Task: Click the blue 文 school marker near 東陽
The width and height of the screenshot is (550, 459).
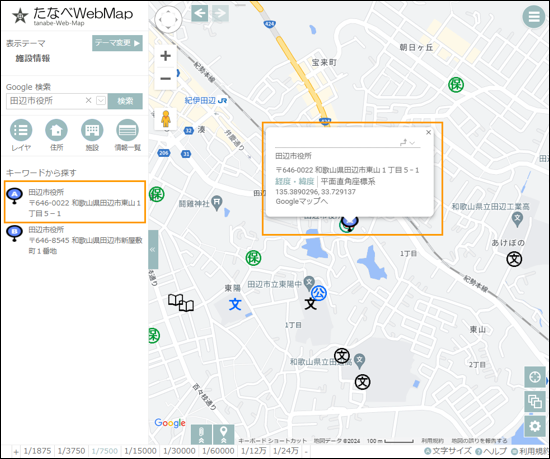Action: click(x=235, y=304)
